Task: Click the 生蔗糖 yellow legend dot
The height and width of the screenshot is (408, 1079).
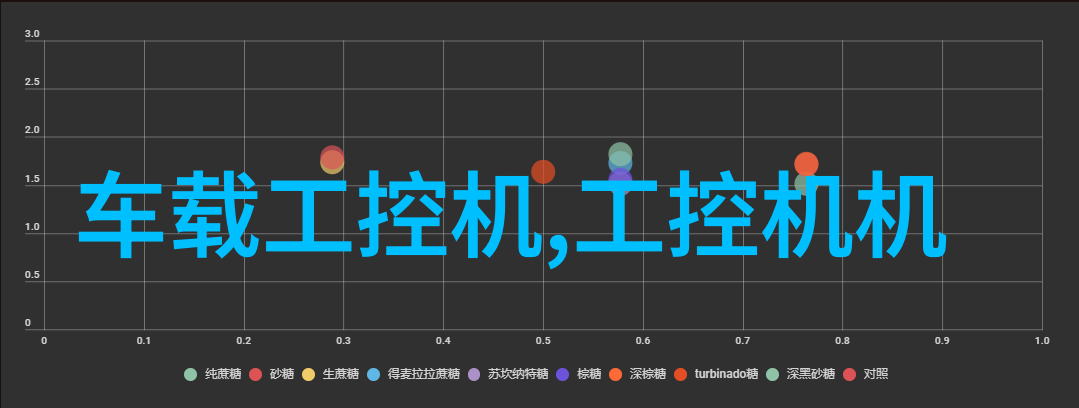Action: click(x=308, y=374)
